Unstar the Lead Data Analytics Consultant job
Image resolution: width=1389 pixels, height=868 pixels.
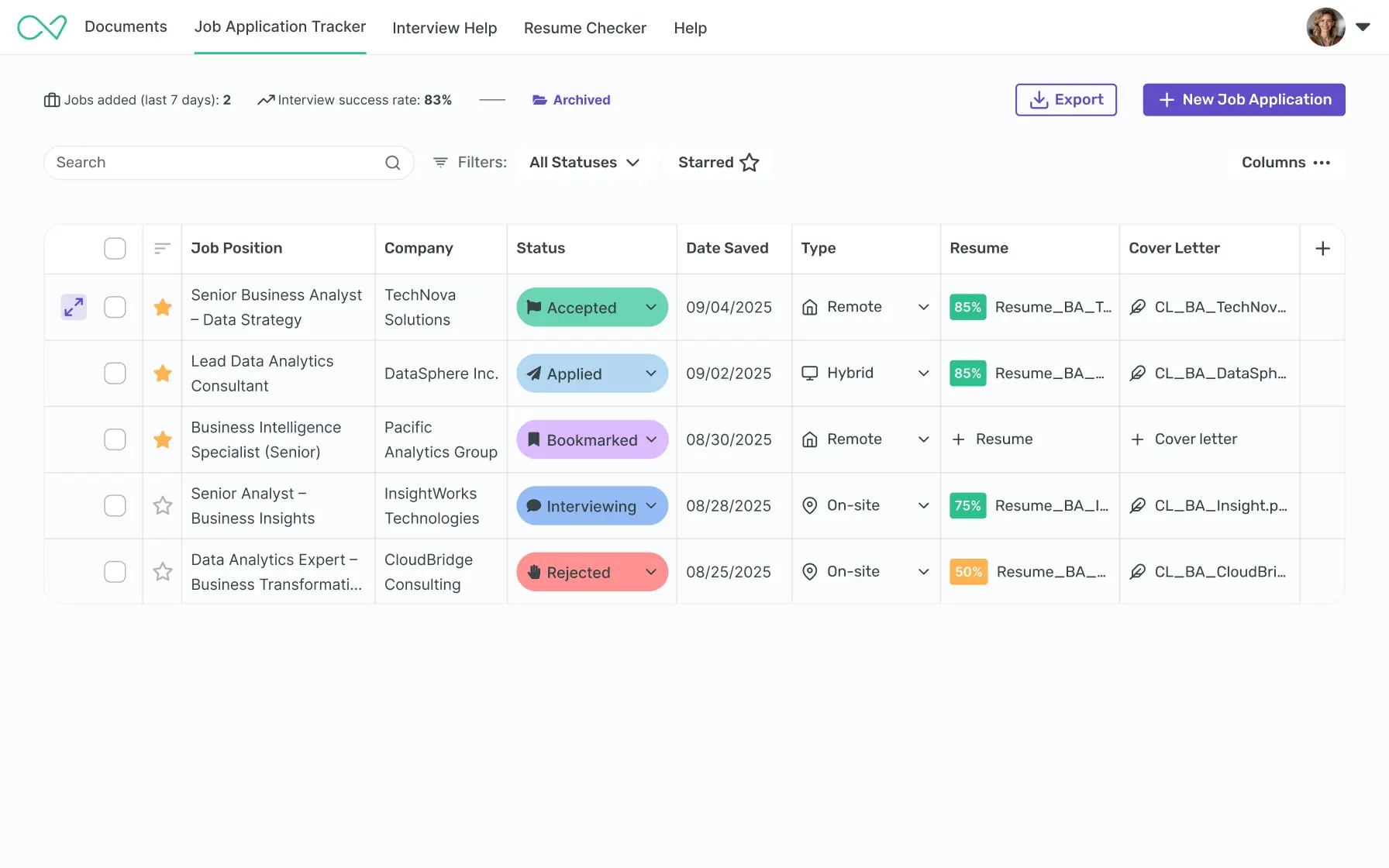pyautogui.click(x=163, y=374)
